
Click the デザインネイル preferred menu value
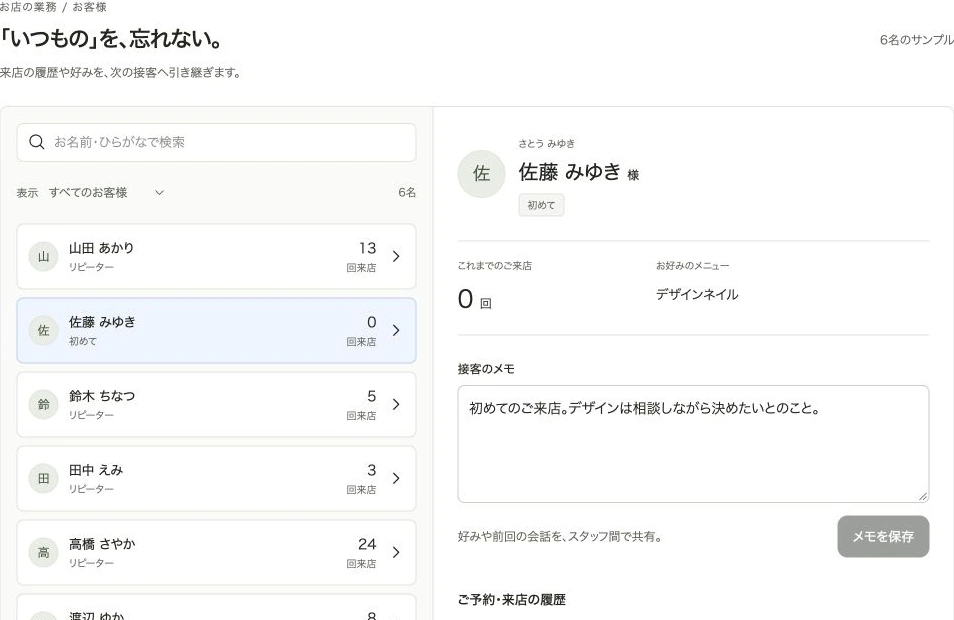pos(697,294)
